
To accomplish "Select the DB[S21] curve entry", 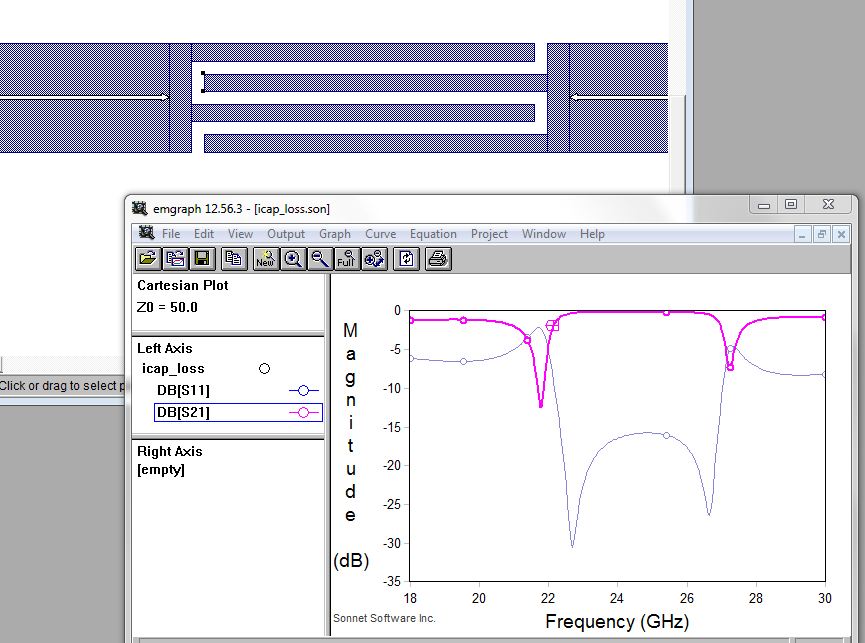I will pos(183,412).
